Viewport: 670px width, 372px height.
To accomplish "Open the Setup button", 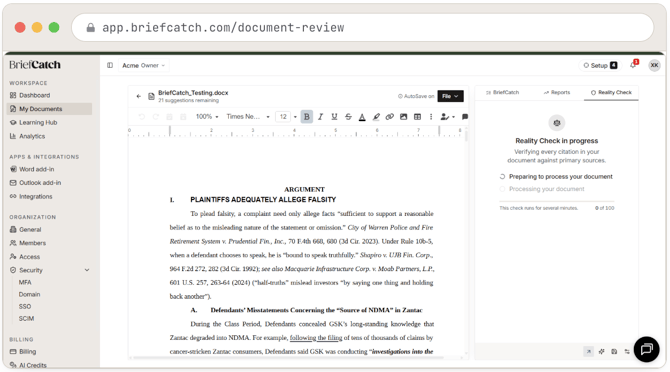I will click(600, 65).
